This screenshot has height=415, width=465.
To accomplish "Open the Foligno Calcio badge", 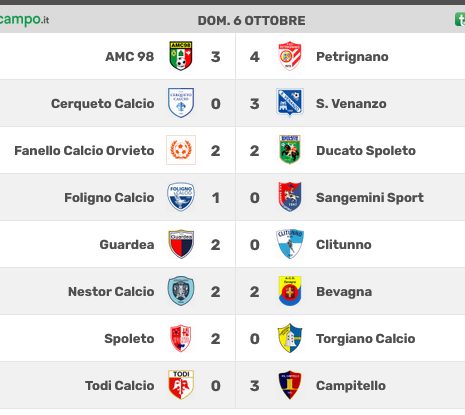I will (181, 197).
